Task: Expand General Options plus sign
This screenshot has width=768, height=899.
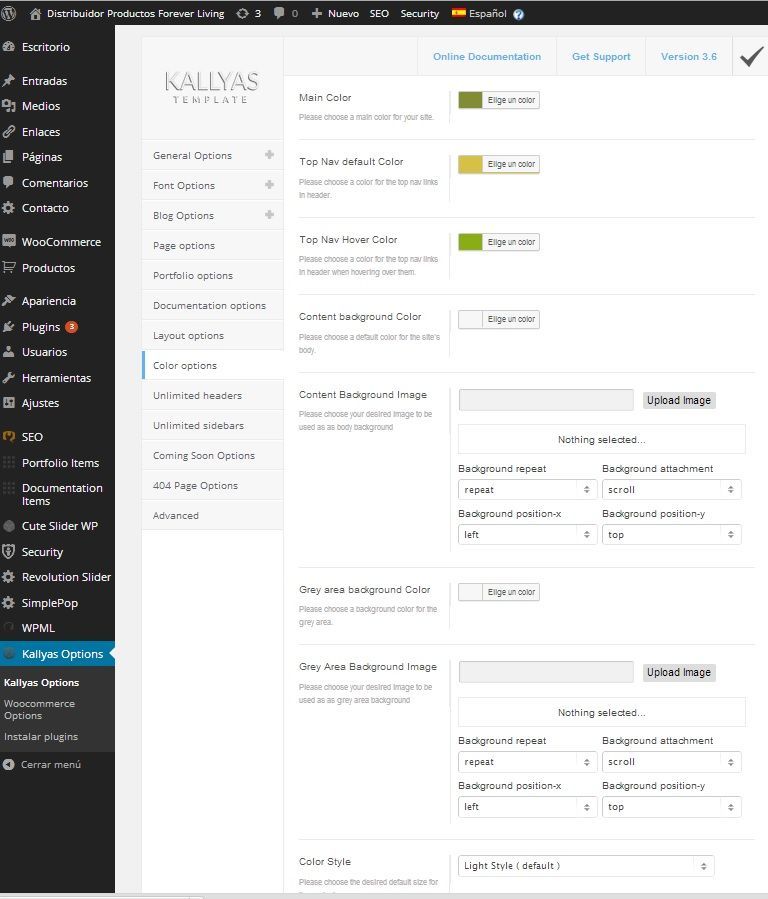Action: pos(269,155)
